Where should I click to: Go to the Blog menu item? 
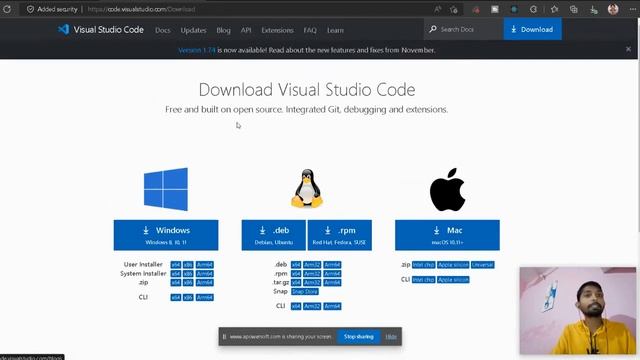(223, 30)
